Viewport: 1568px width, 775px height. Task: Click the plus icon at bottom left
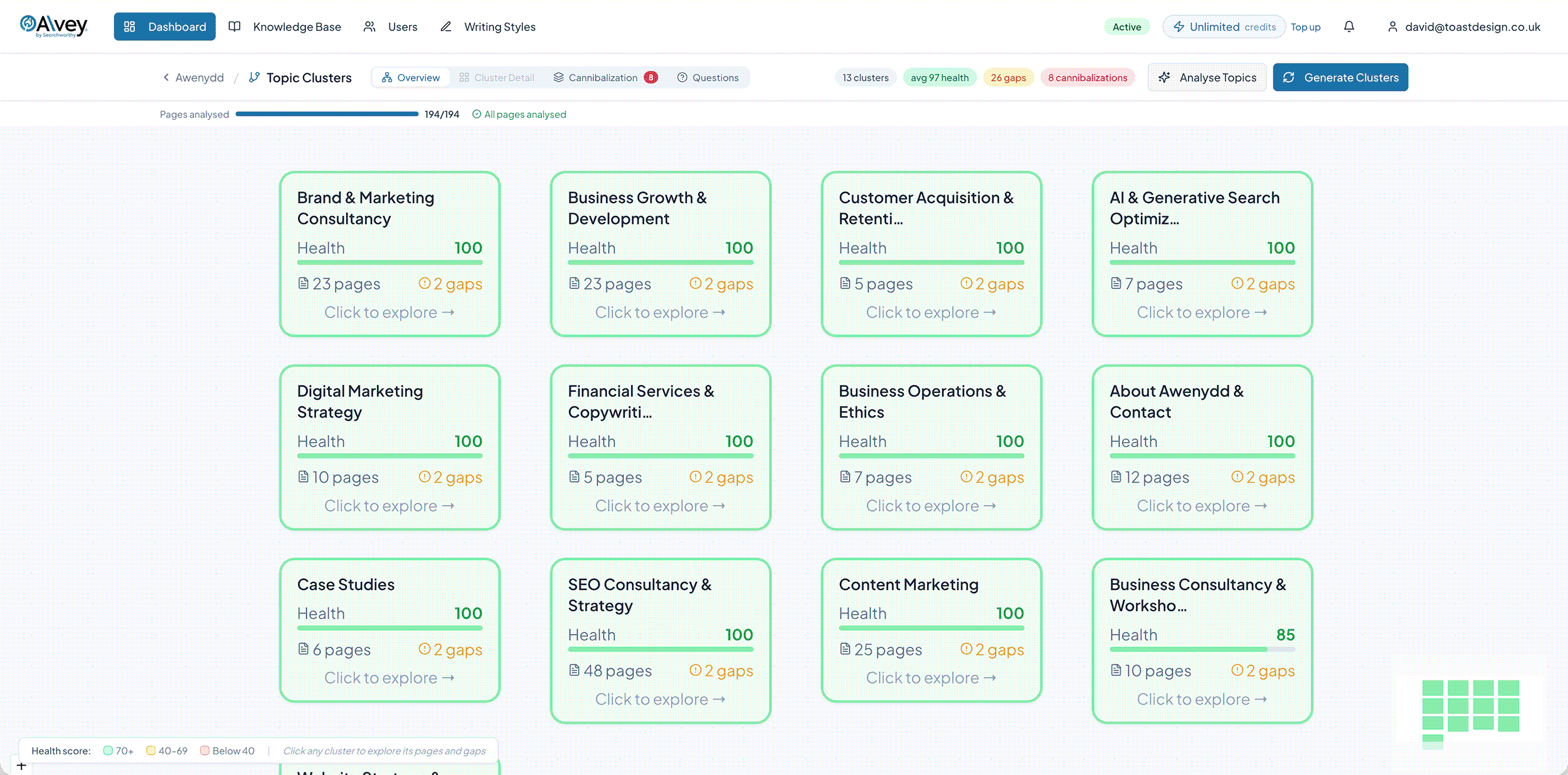tap(21, 766)
